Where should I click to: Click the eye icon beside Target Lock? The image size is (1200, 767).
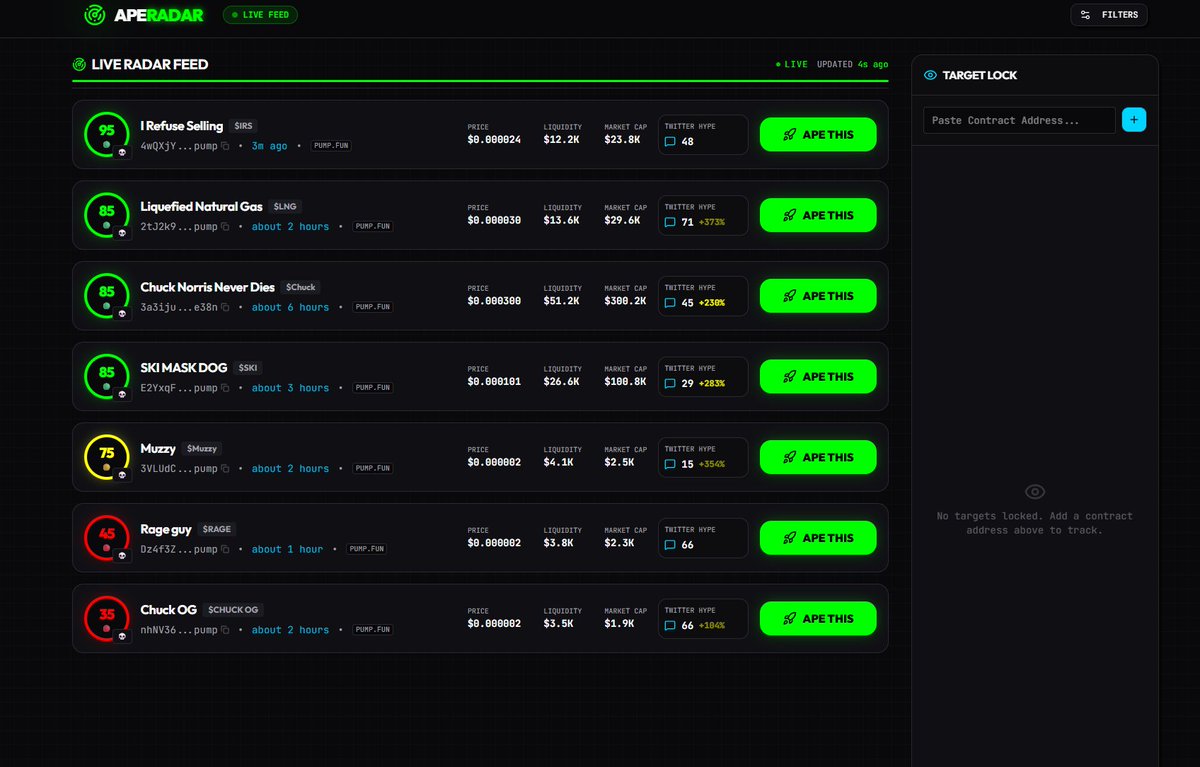[x=930, y=75]
